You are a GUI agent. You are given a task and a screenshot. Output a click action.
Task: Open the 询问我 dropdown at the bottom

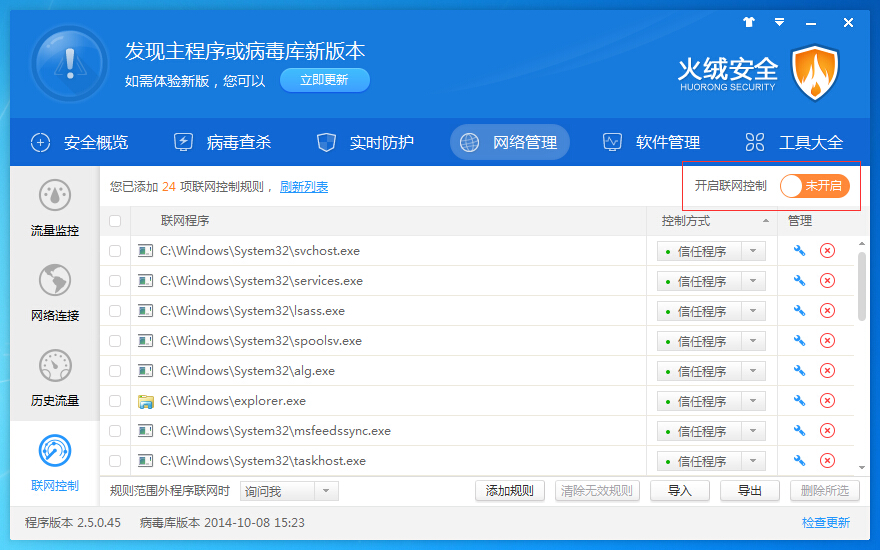326,491
